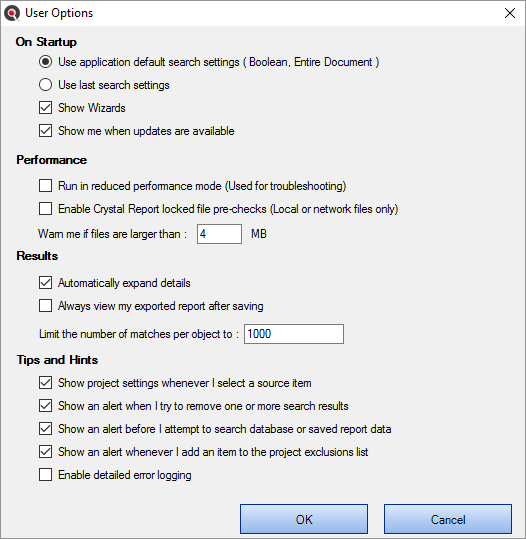Close the User Options dialog
Viewport: 526px width, 539px height.
(x=509, y=13)
